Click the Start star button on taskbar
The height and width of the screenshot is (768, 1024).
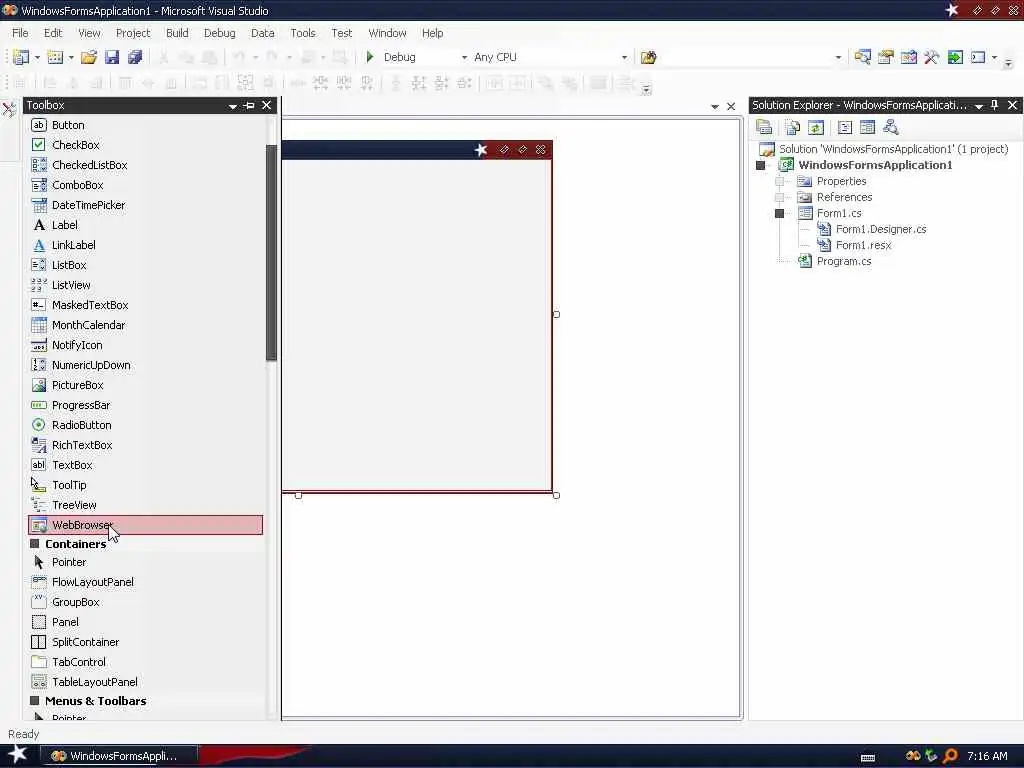tap(18, 755)
